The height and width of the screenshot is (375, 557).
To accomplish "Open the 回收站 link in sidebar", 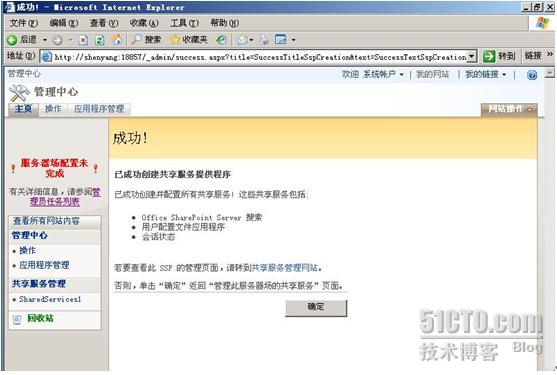I will click(40, 319).
